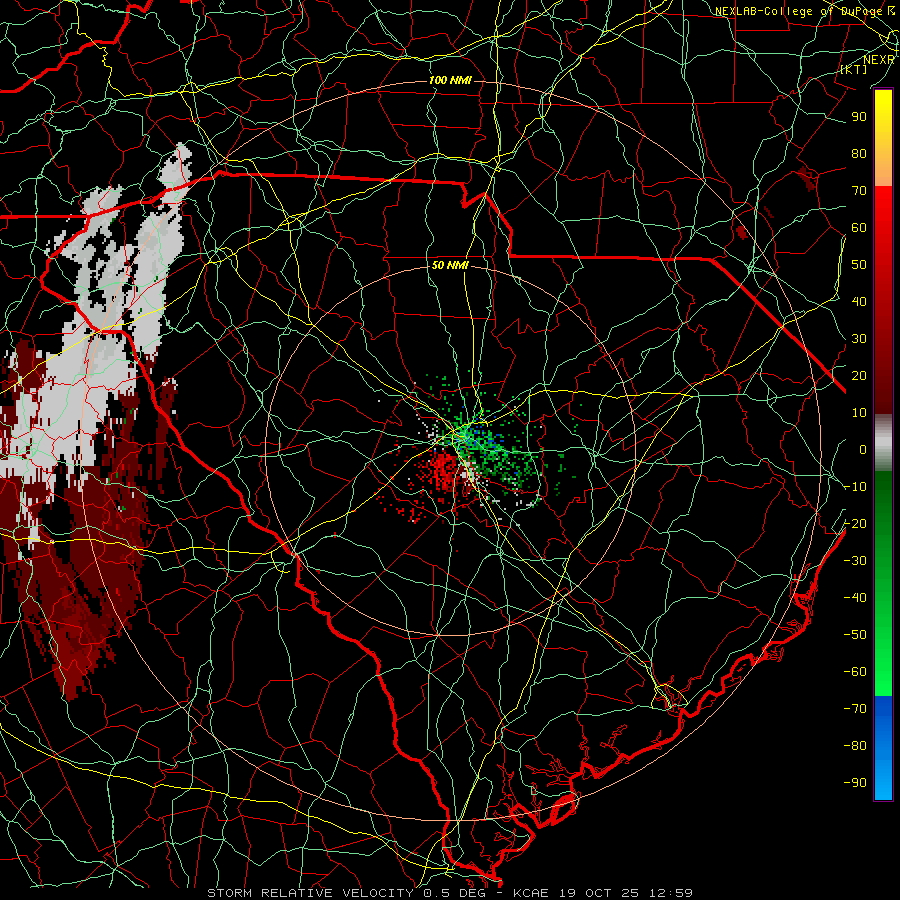Click the 12:59 timestamp
This screenshot has width=900, height=900.
tap(671, 893)
